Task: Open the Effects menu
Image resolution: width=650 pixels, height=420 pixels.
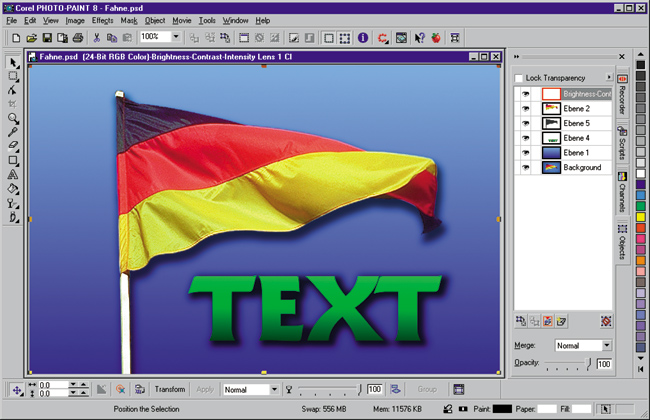Action: coord(102,20)
